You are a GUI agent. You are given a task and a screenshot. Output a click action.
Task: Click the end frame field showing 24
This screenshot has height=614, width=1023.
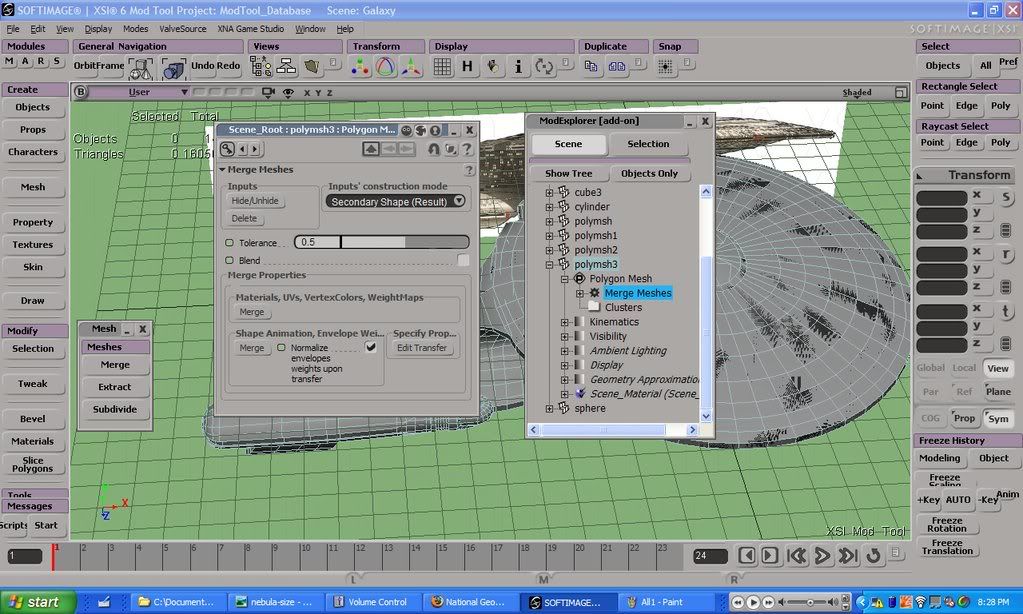(710, 556)
